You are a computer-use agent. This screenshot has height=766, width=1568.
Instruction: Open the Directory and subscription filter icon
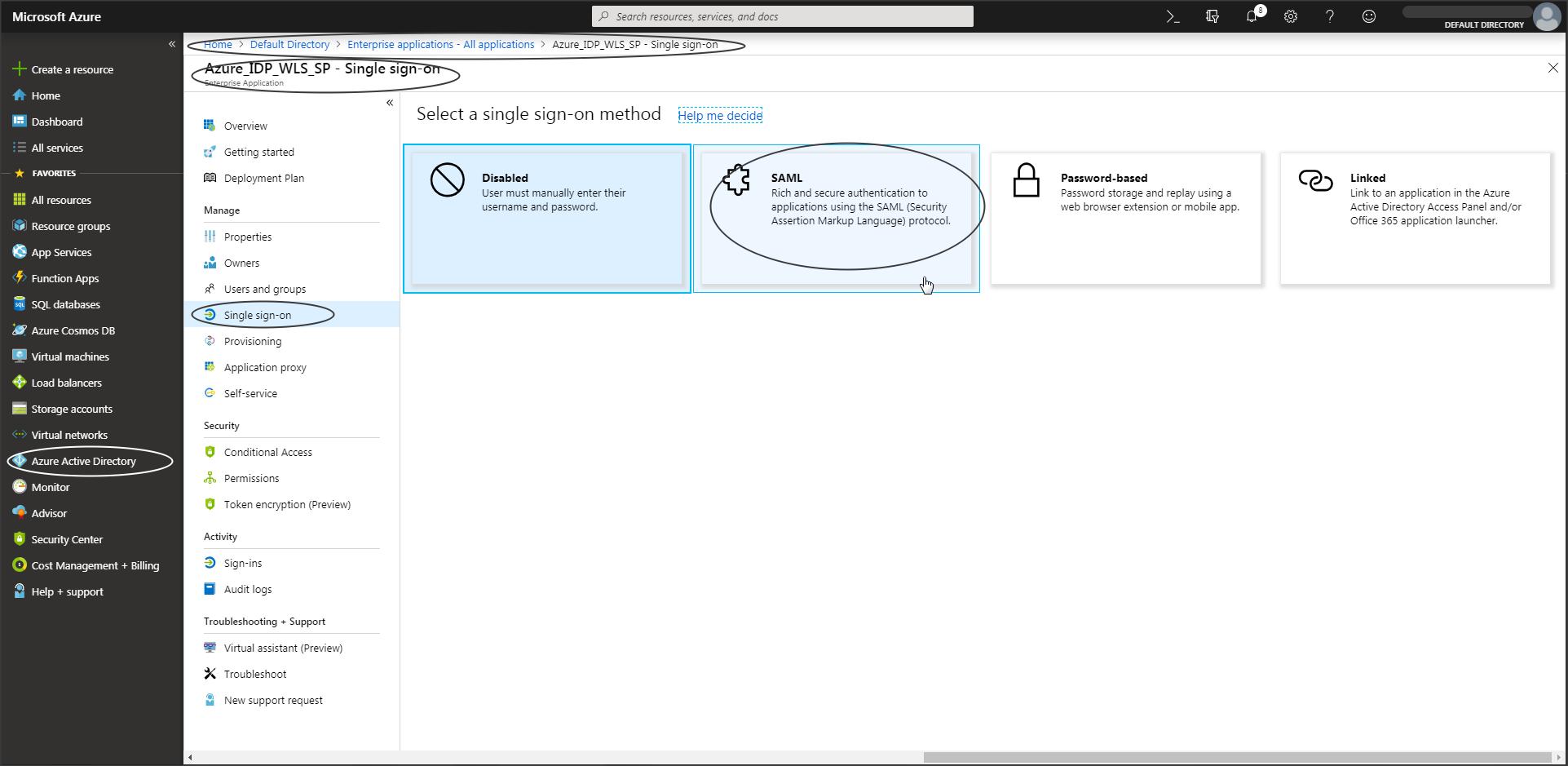tap(1212, 16)
